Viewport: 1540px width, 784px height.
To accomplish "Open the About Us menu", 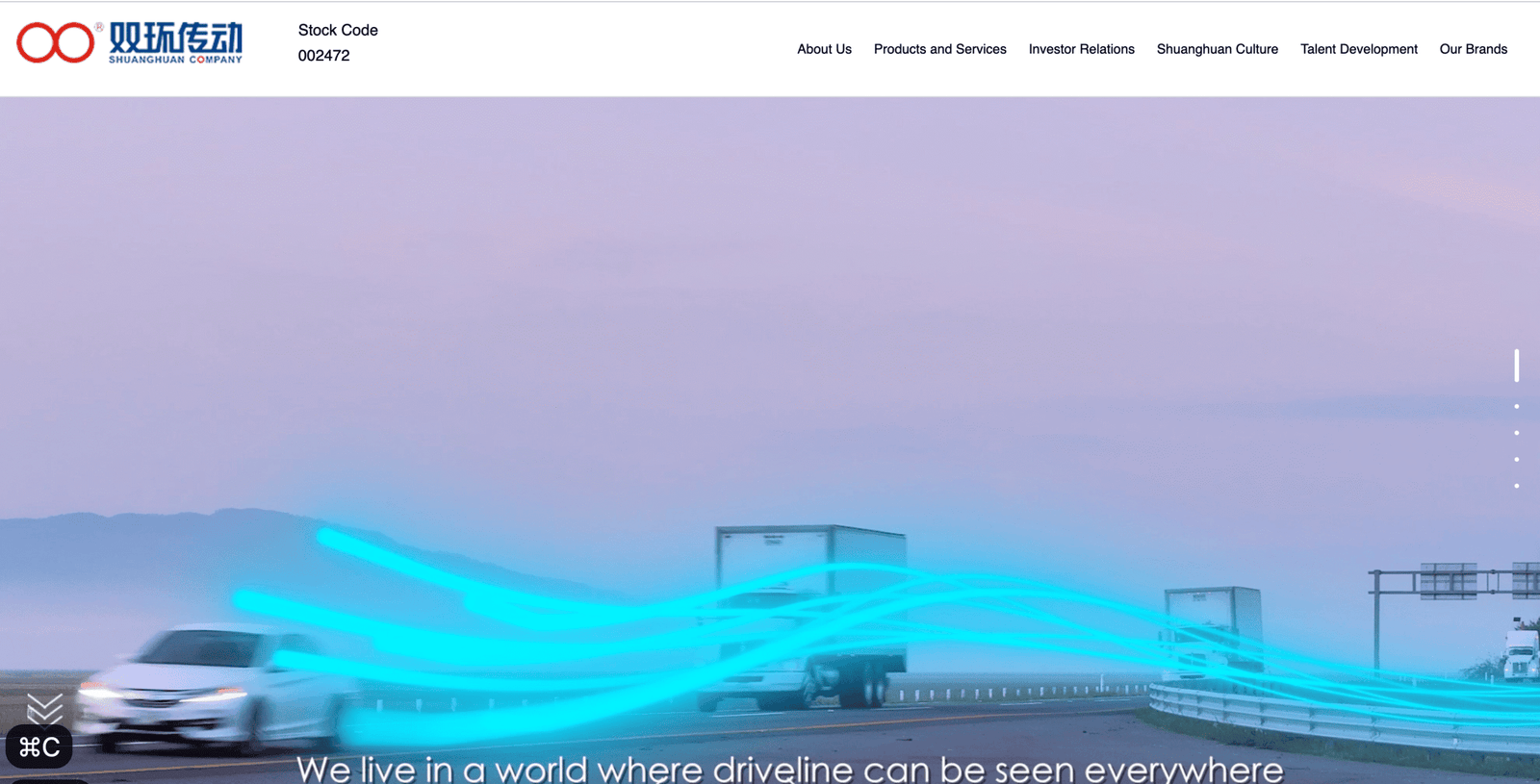I will [x=824, y=49].
